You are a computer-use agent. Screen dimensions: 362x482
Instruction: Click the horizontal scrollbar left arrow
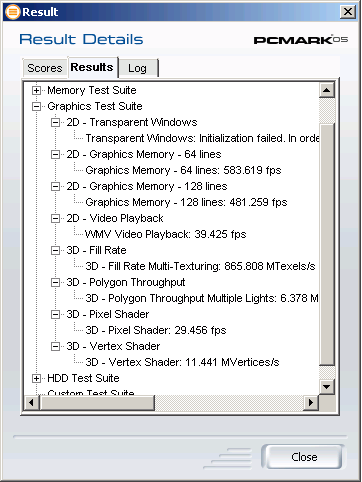(x=31, y=403)
